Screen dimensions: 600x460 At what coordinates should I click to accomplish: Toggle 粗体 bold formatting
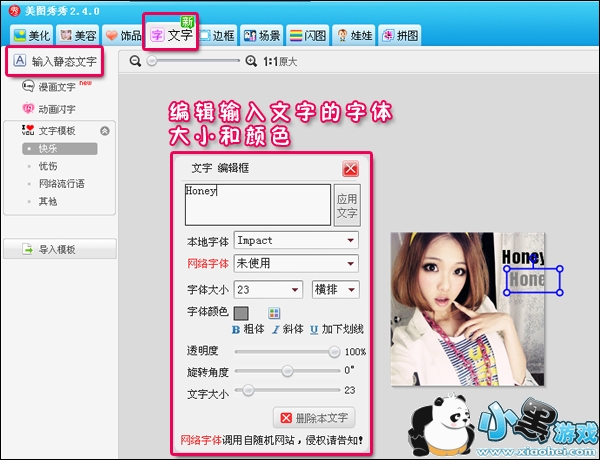(250, 328)
